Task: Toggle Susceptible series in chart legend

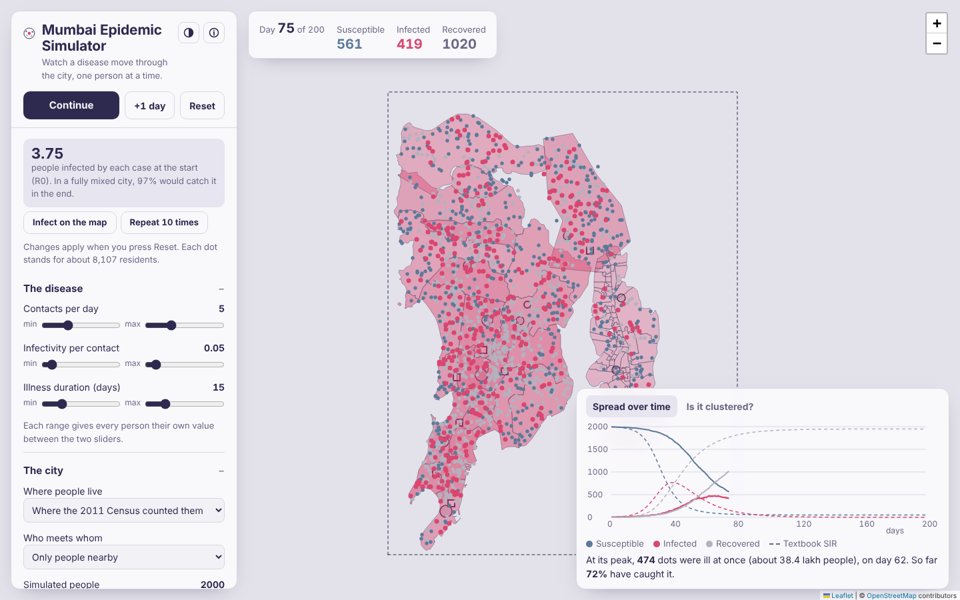Action: click(615, 544)
